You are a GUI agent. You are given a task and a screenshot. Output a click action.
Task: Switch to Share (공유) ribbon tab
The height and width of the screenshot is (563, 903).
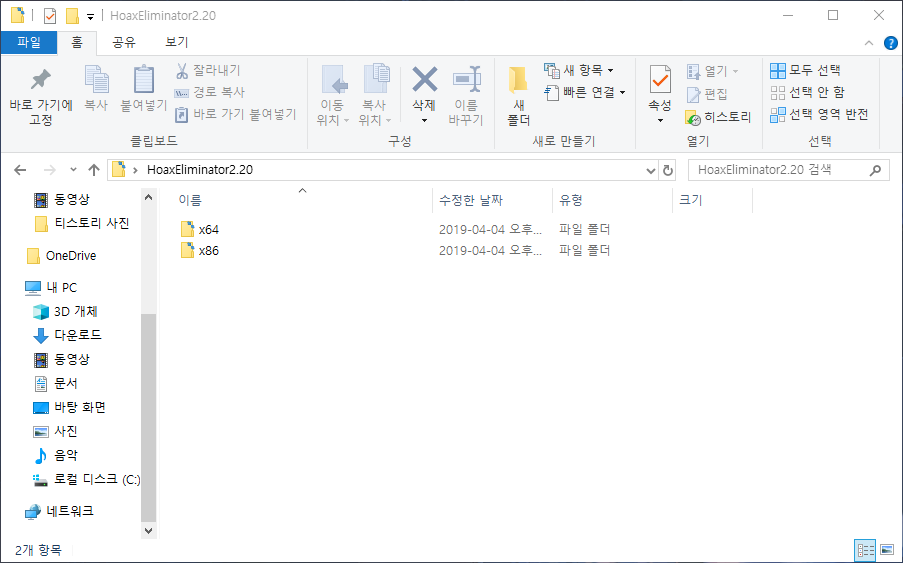point(123,43)
